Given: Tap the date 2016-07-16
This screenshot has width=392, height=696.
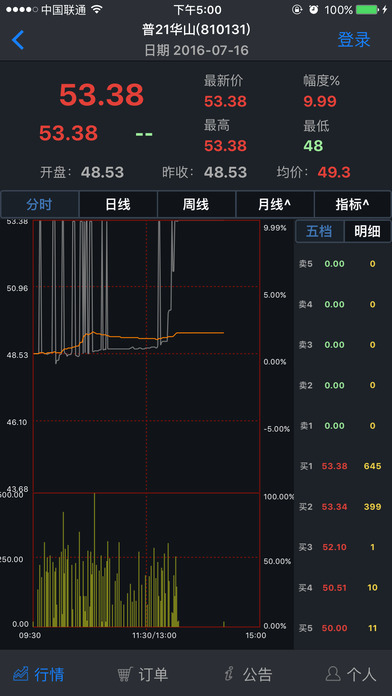Looking at the screenshot, I should 211,50.
